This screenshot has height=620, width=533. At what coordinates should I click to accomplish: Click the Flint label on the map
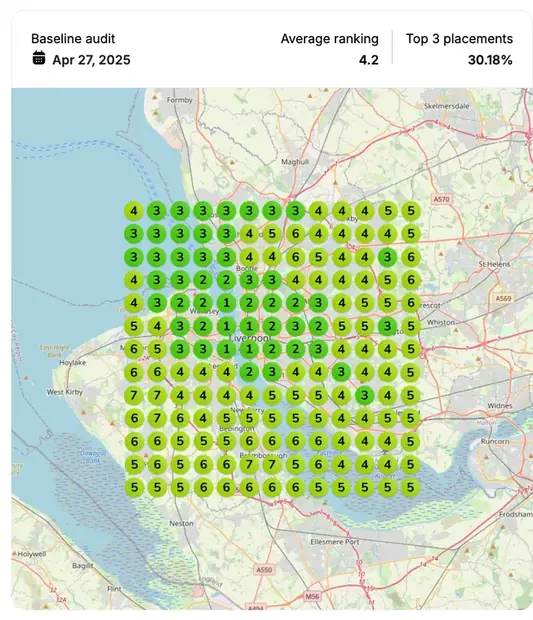[x=114, y=589]
